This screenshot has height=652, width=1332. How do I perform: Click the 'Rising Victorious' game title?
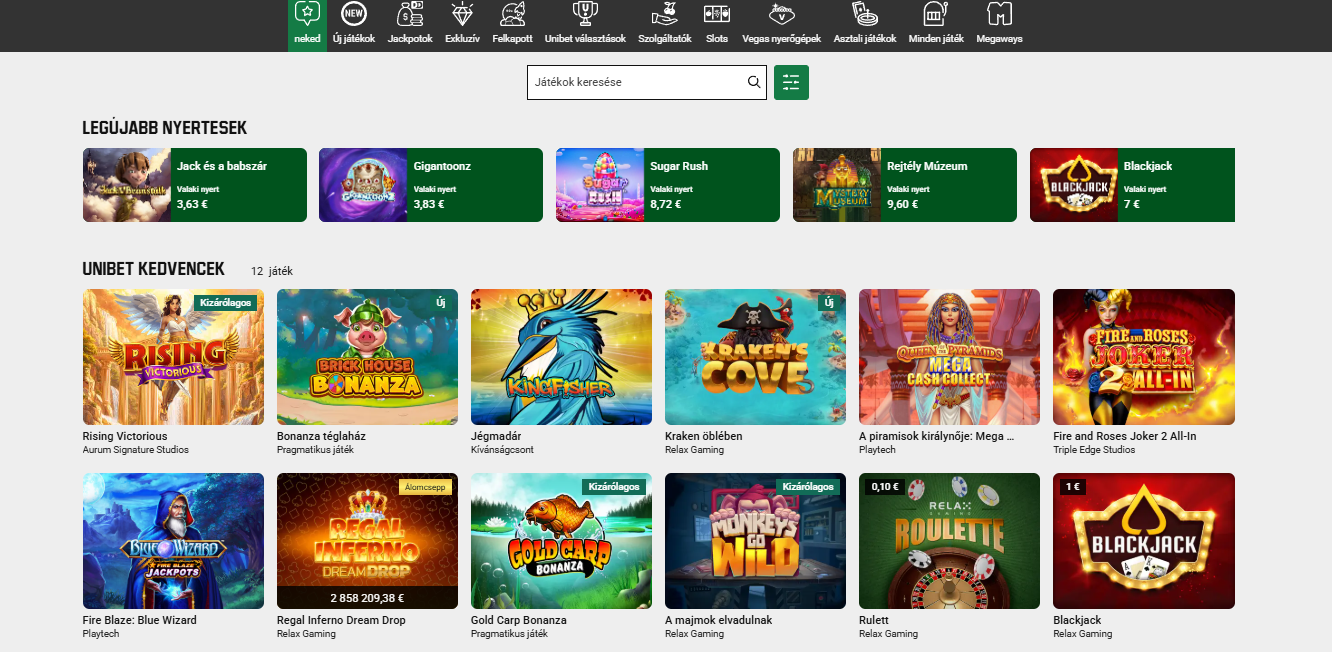pyautogui.click(x=125, y=436)
